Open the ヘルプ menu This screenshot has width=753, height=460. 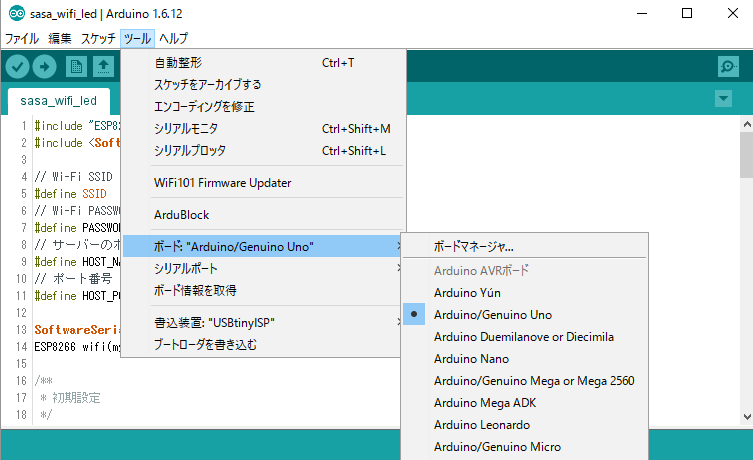click(173, 38)
